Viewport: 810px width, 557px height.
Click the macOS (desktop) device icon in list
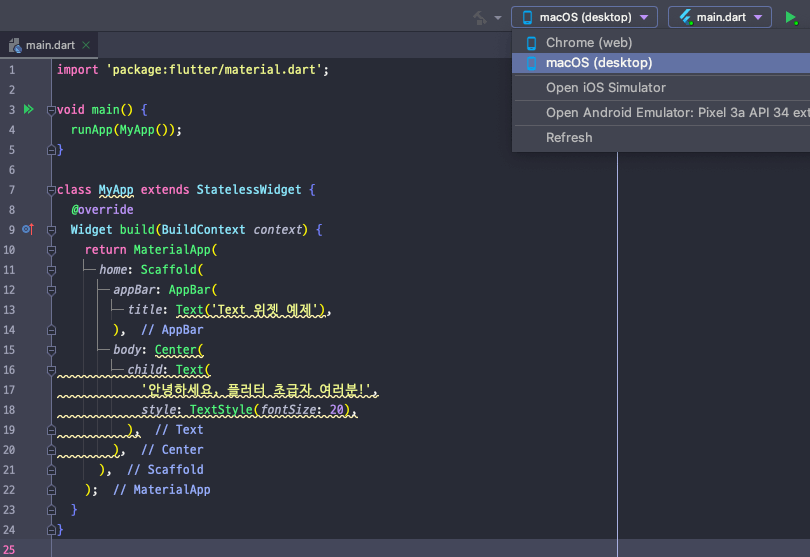point(531,63)
